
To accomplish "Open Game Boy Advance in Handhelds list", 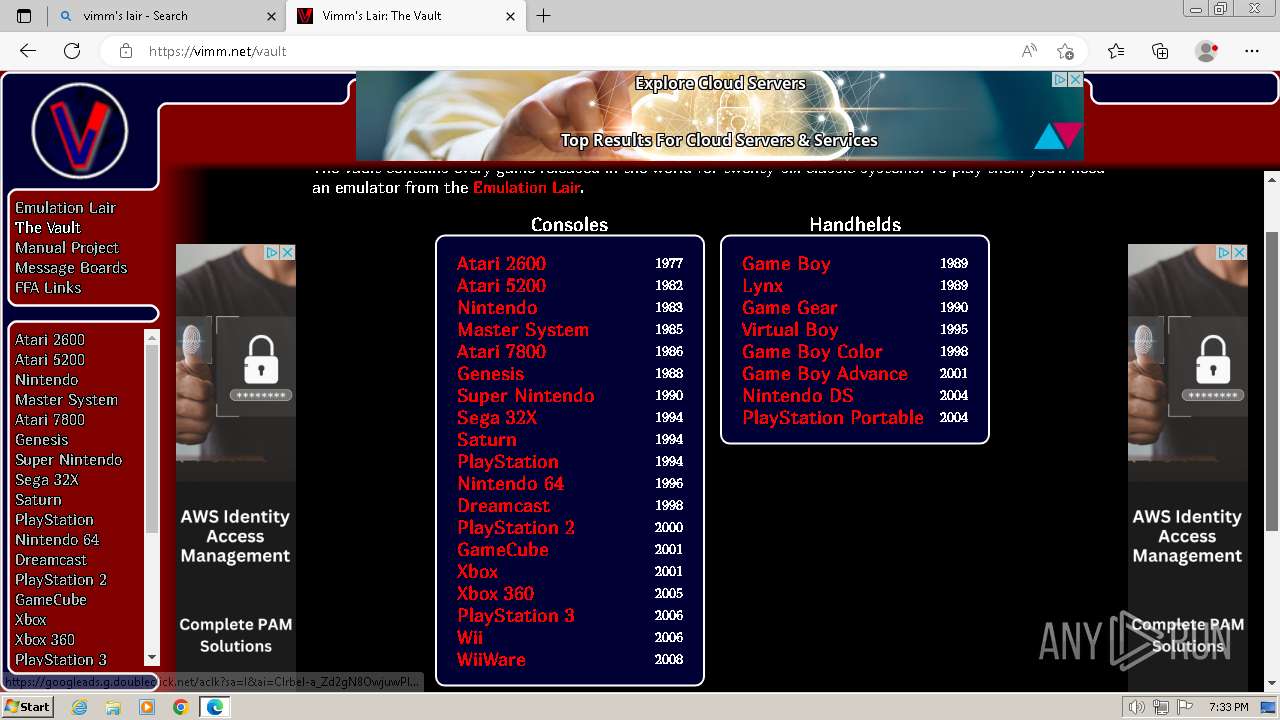I will point(825,374).
